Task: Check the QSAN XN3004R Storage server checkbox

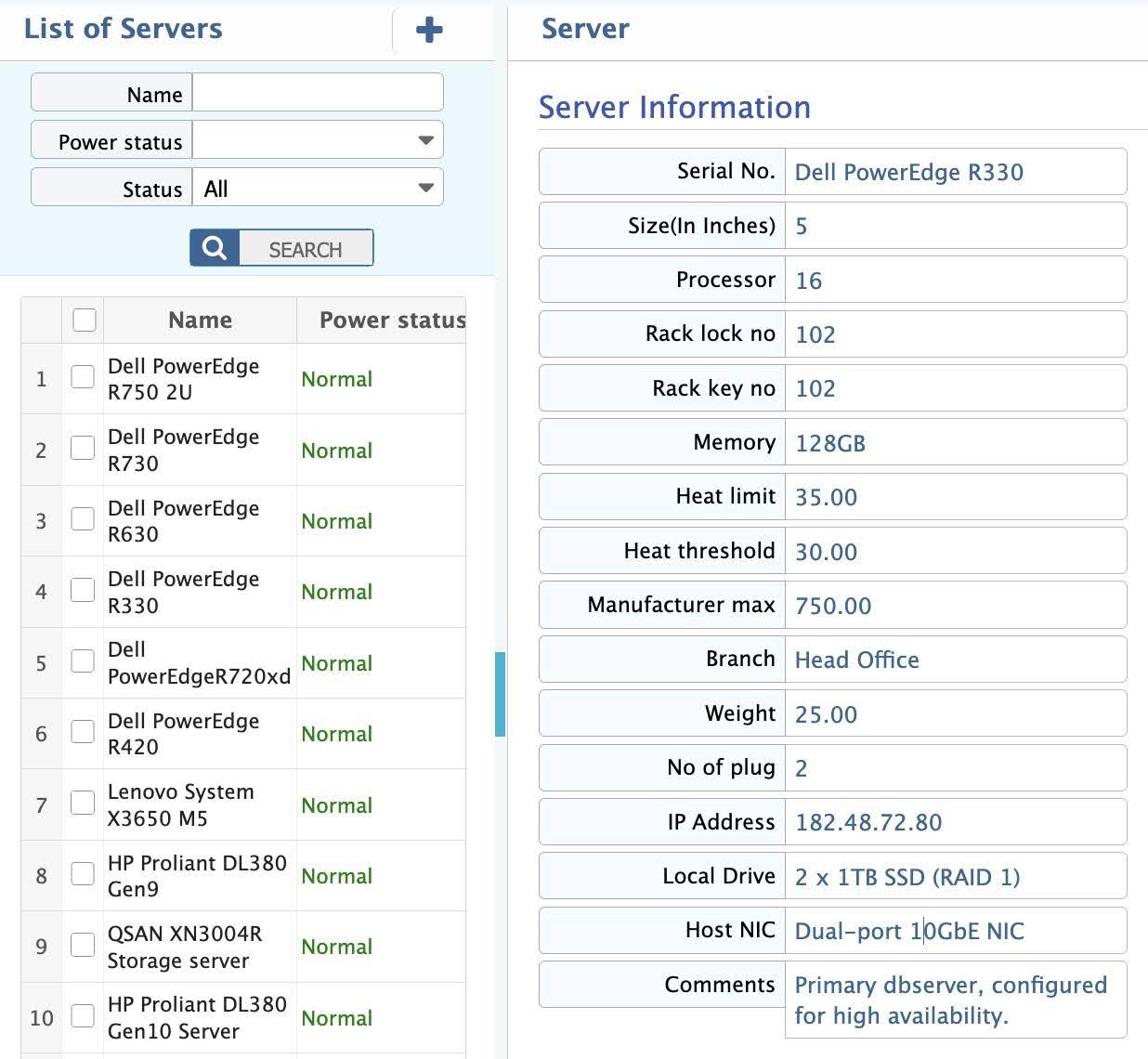Action: [x=83, y=945]
